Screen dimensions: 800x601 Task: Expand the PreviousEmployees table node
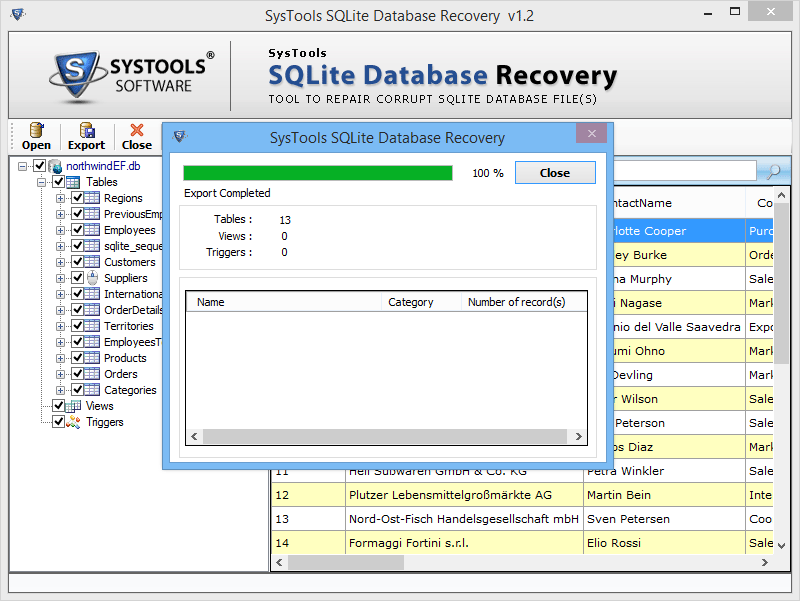tap(60, 214)
